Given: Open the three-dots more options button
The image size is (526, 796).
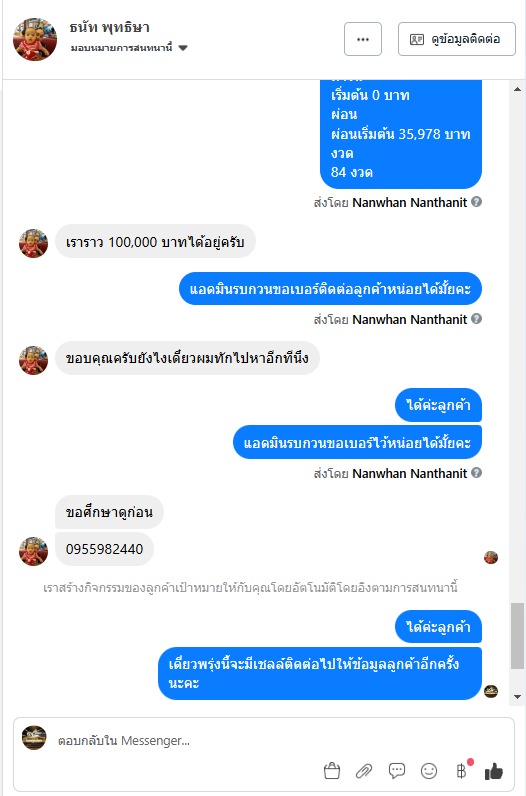Looking at the screenshot, I should (363, 39).
